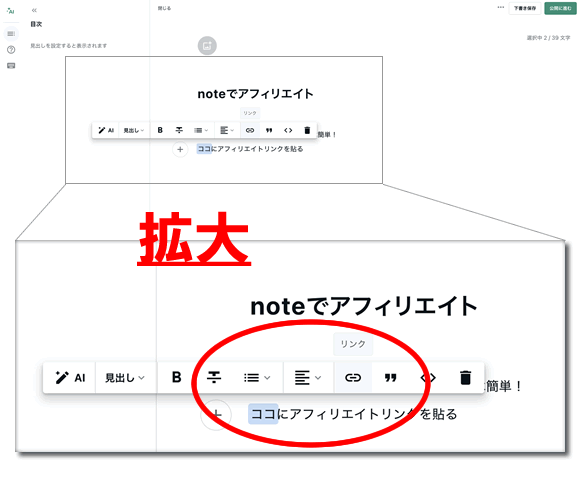Viewport: 580px width, 500px height.
Task: Click the code brackets icon in the enlarged toolbar
Action: tap(428, 378)
